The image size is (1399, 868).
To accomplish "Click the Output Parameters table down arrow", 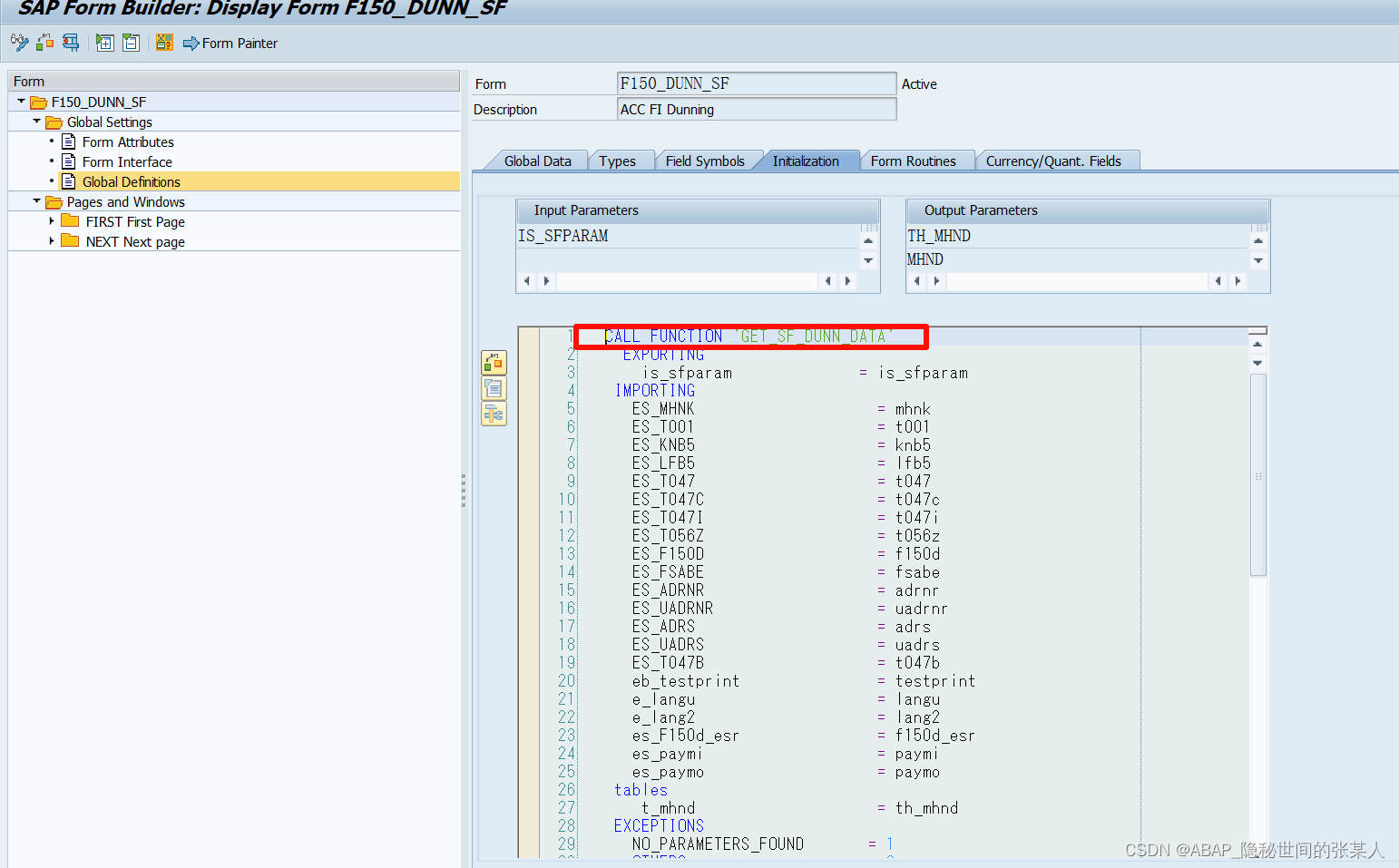I will coord(1258,260).
